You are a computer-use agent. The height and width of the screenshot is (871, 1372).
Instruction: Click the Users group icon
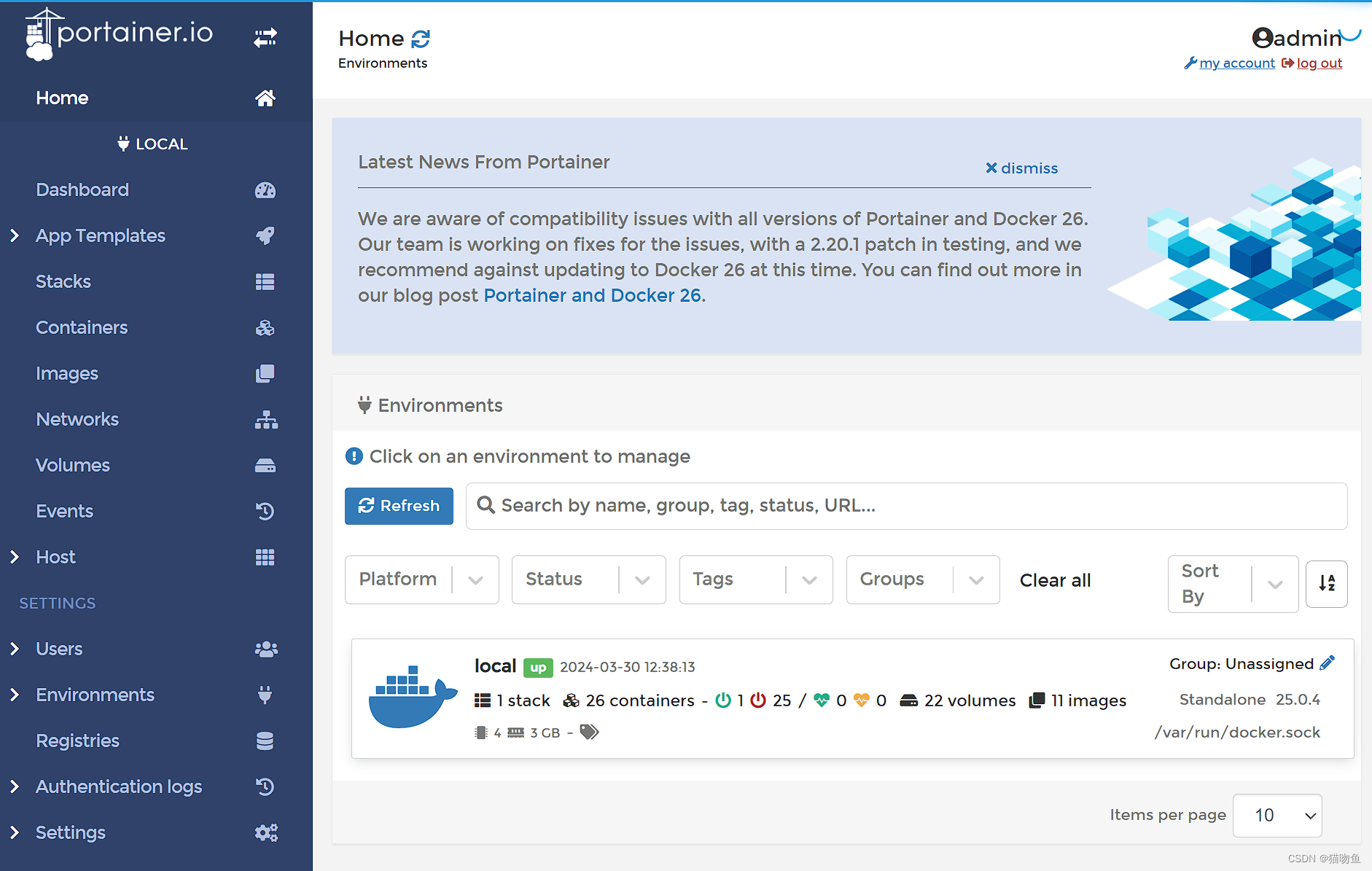266,649
